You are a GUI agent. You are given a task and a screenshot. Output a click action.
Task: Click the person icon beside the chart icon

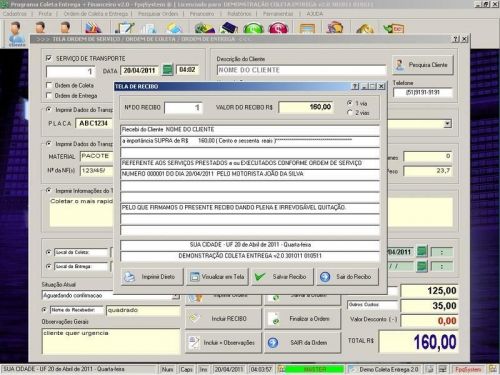(x=65, y=27)
